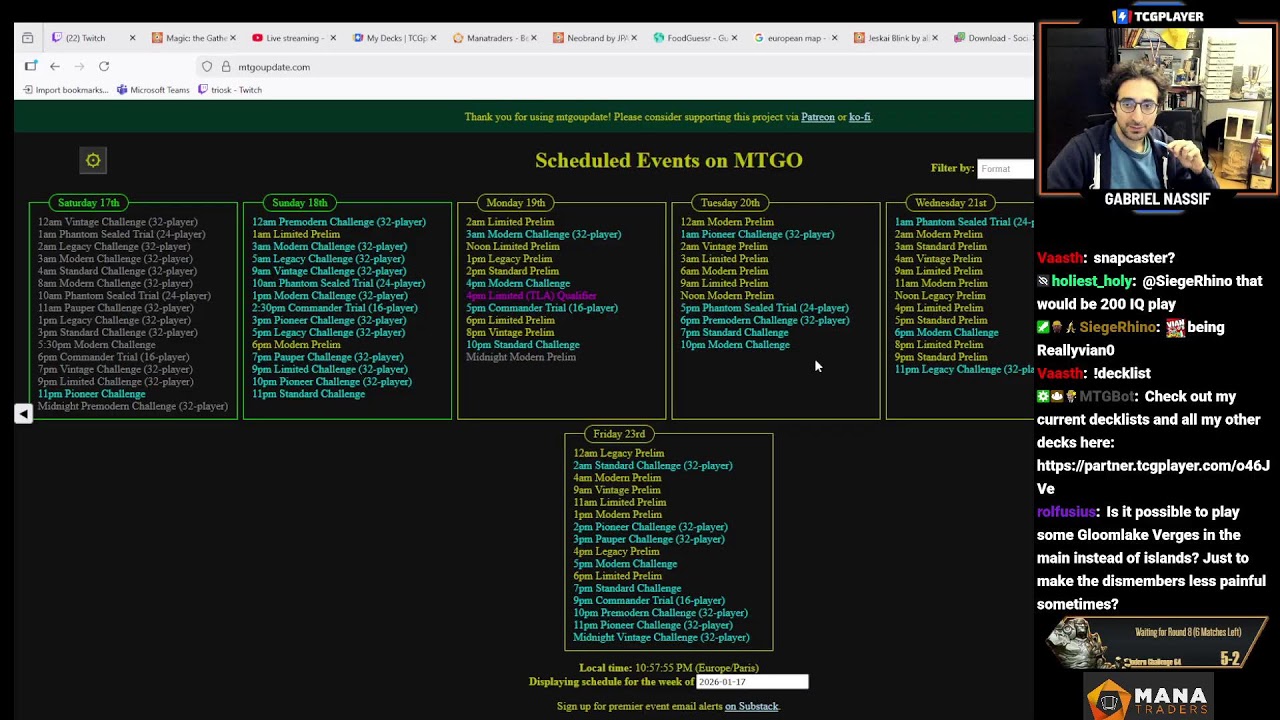Click the week date field 2026-01-17
This screenshot has width=1280, height=720.
coord(752,682)
